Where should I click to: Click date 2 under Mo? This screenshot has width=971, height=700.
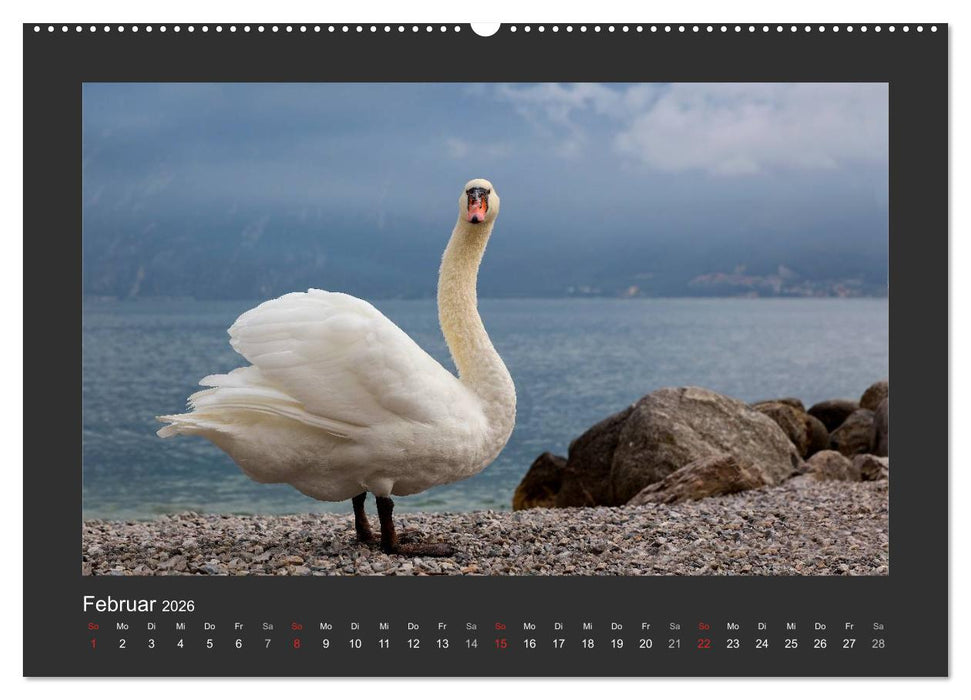tap(121, 644)
